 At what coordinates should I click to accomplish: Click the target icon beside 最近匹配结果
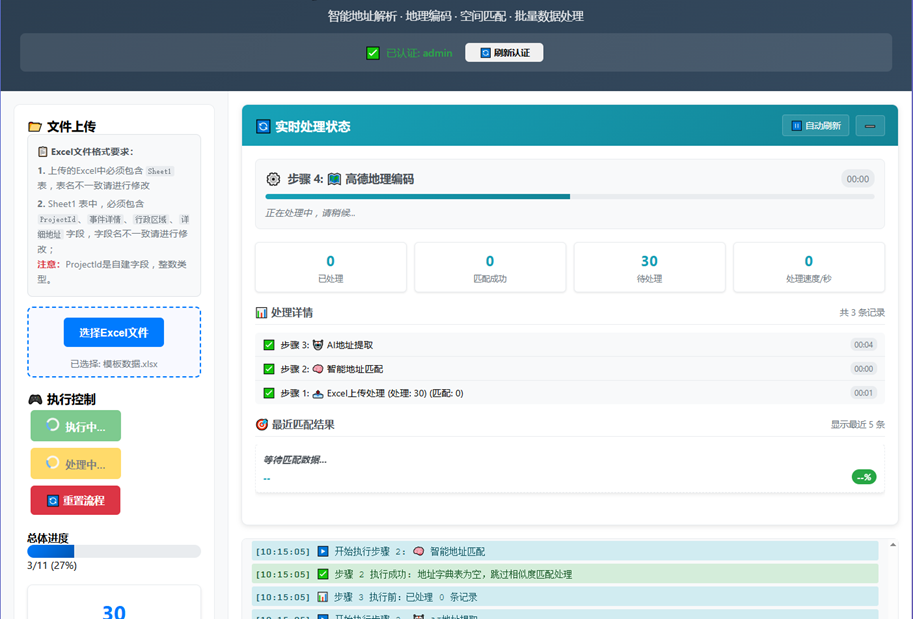[262, 424]
